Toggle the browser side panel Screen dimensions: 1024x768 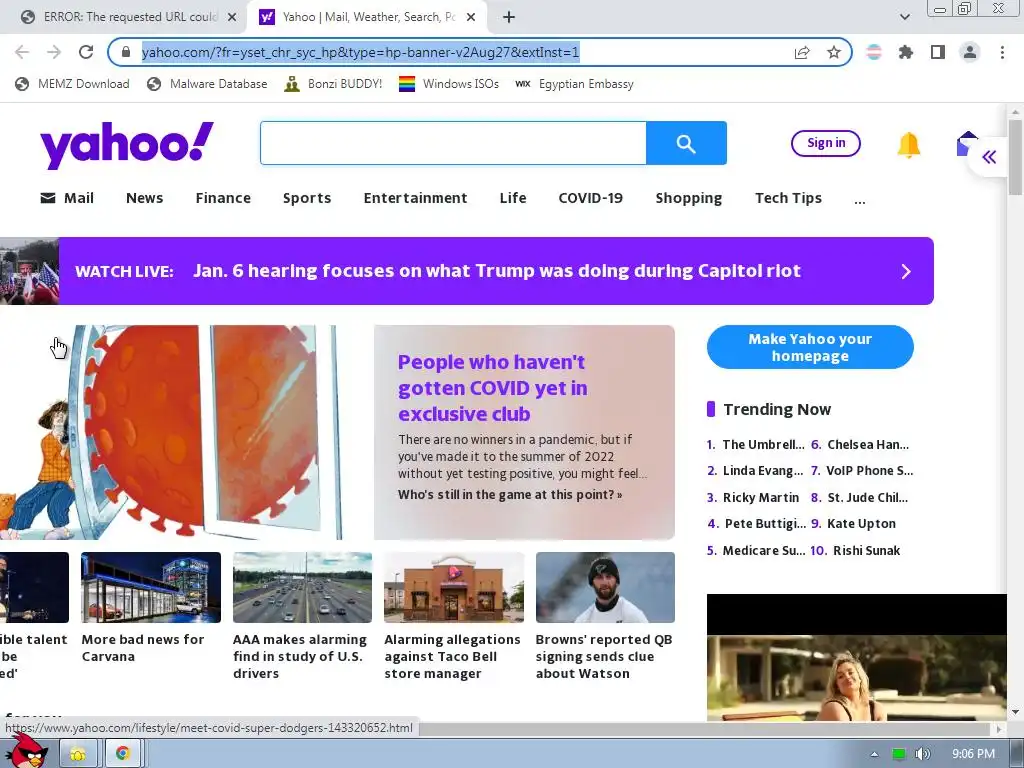(x=938, y=52)
